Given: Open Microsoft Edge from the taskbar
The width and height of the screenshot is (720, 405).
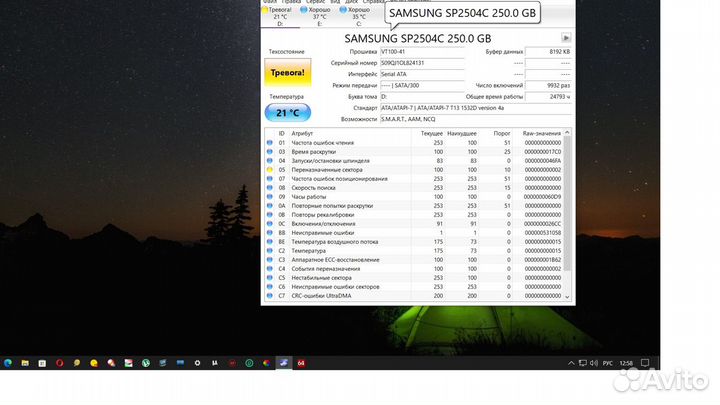Looking at the screenshot, I should 8,363.
